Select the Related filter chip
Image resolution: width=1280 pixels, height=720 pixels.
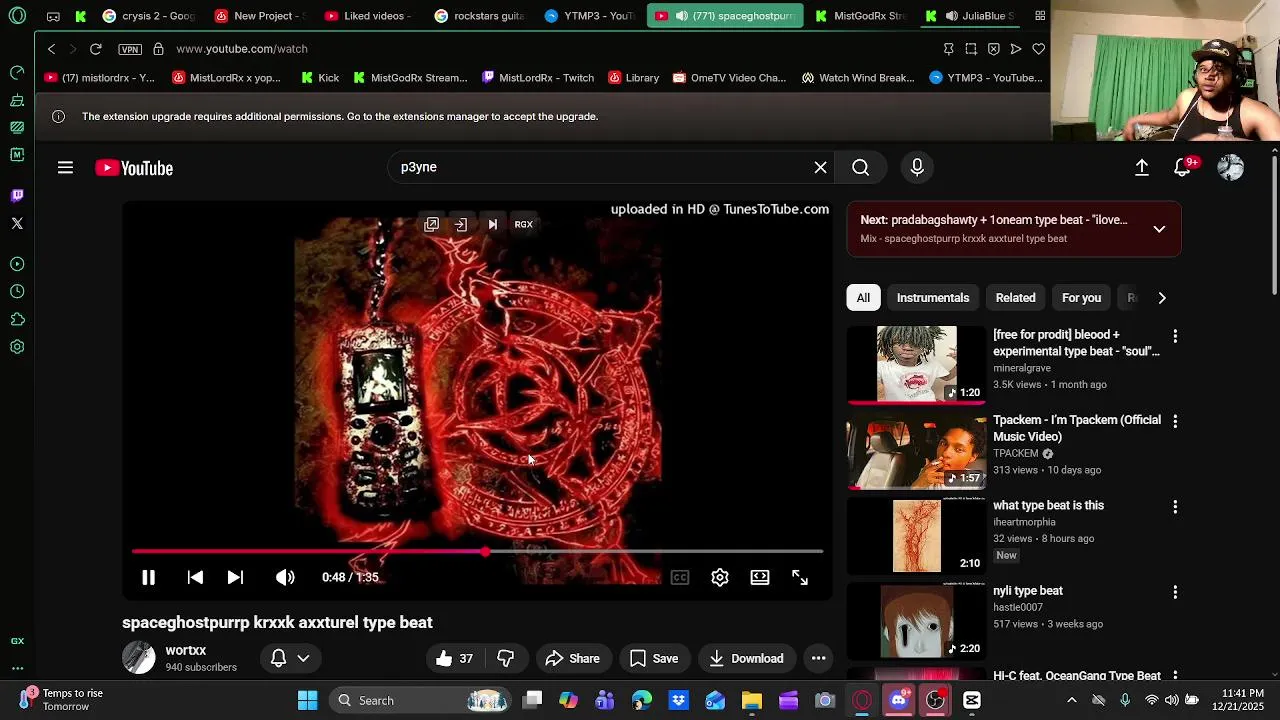point(1015,297)
